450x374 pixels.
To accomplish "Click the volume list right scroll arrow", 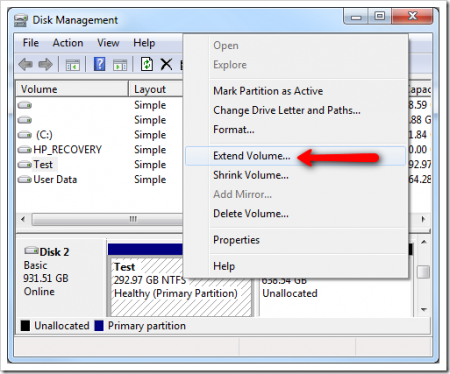I will point(423,219).
